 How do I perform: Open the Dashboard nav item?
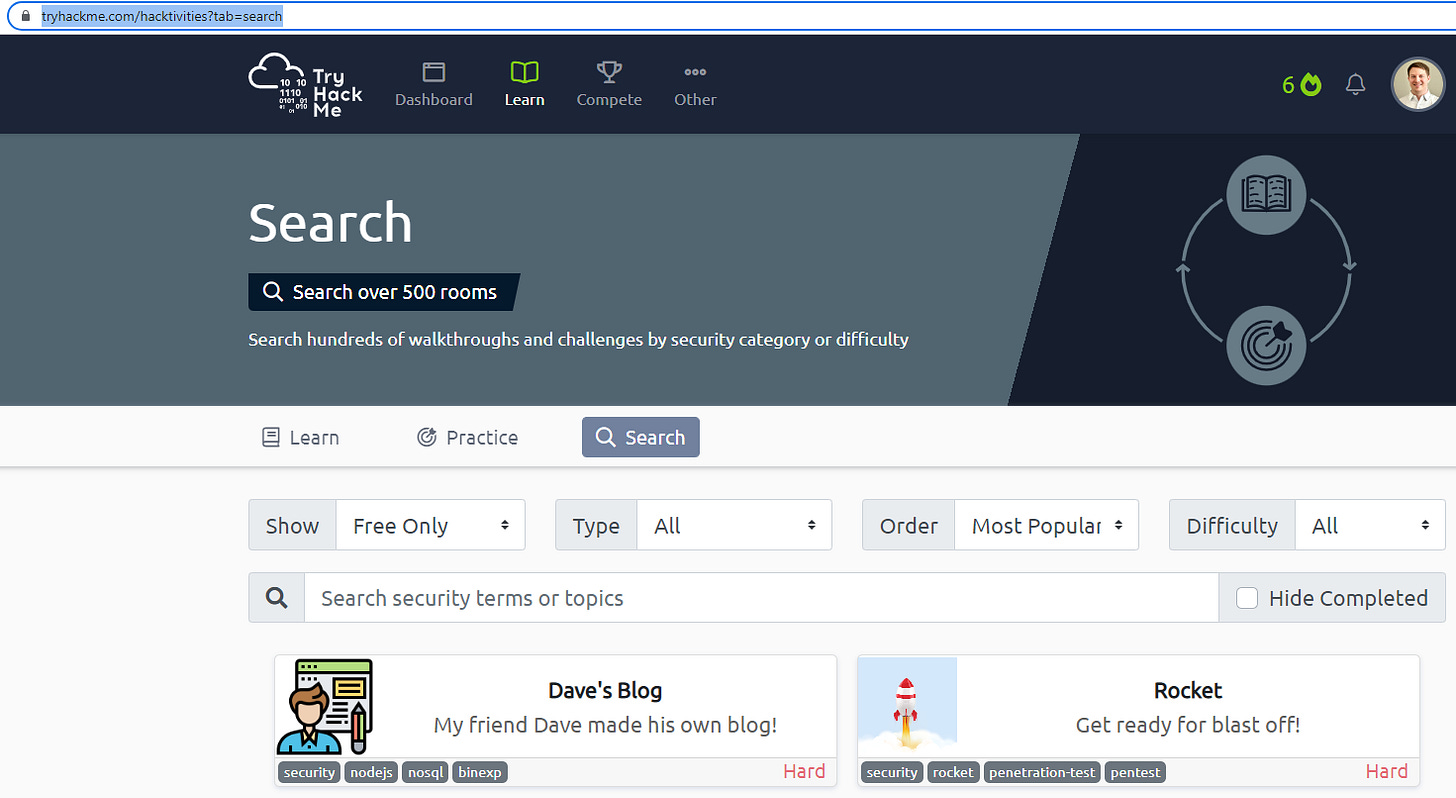(x=434, y=85)
